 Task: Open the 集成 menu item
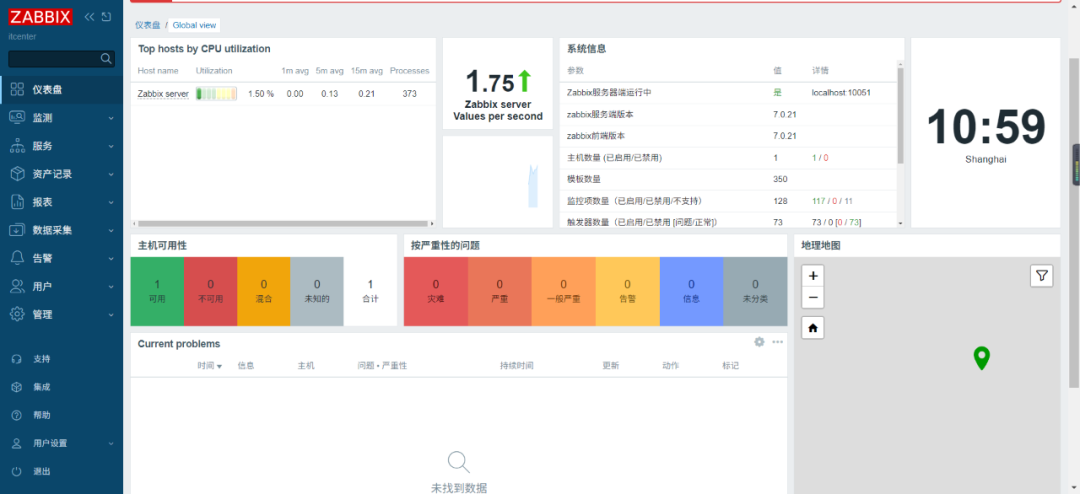click(61, 387)
